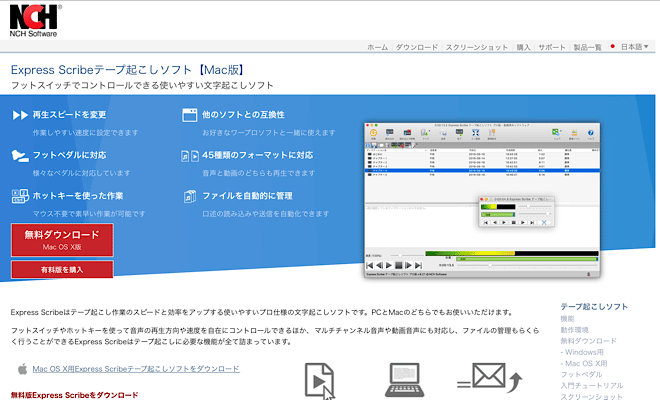The image size is (660, 400).
Task: Open 製品一覧 in the navigation bar
Action: click(x=588, y=47)
